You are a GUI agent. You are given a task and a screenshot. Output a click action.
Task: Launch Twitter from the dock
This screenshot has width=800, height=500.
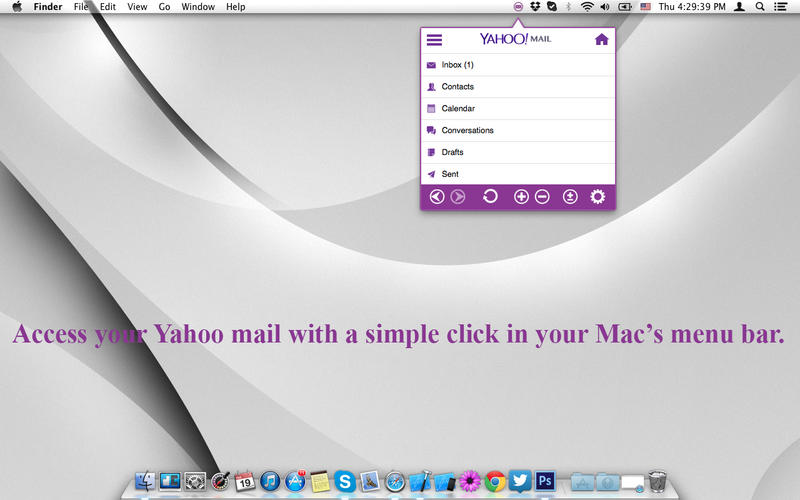520,481
